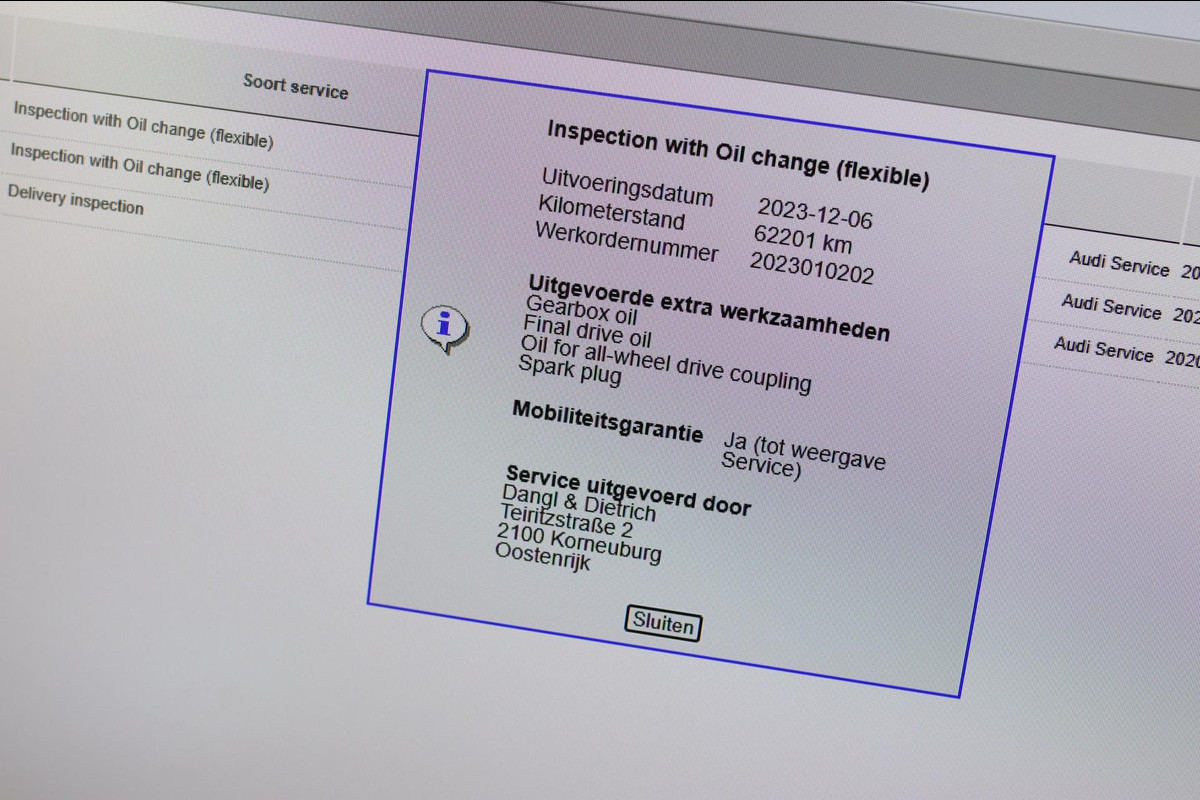Click the bottom Audi Service cell

coord(1104,349)
